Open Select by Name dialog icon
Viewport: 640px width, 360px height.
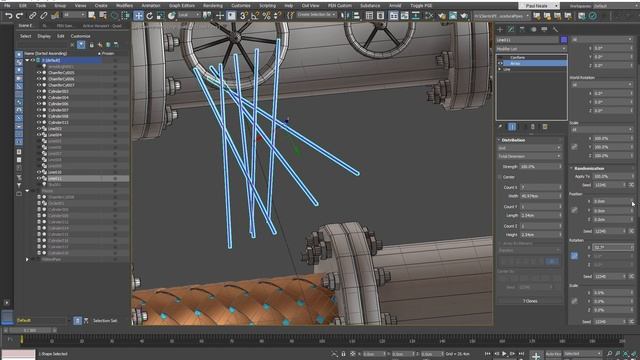click(103, 16)
